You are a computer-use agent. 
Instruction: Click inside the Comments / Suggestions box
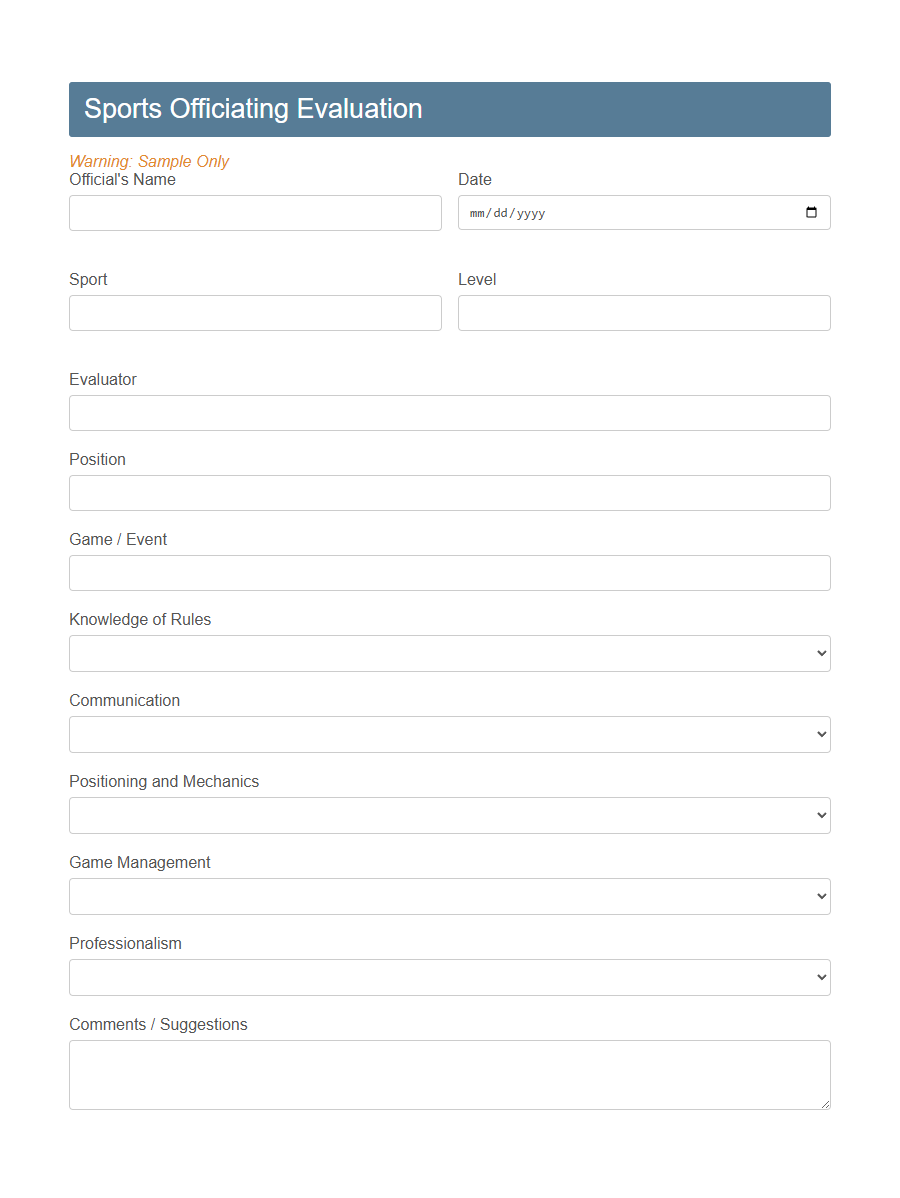[x=449, y=1074]
